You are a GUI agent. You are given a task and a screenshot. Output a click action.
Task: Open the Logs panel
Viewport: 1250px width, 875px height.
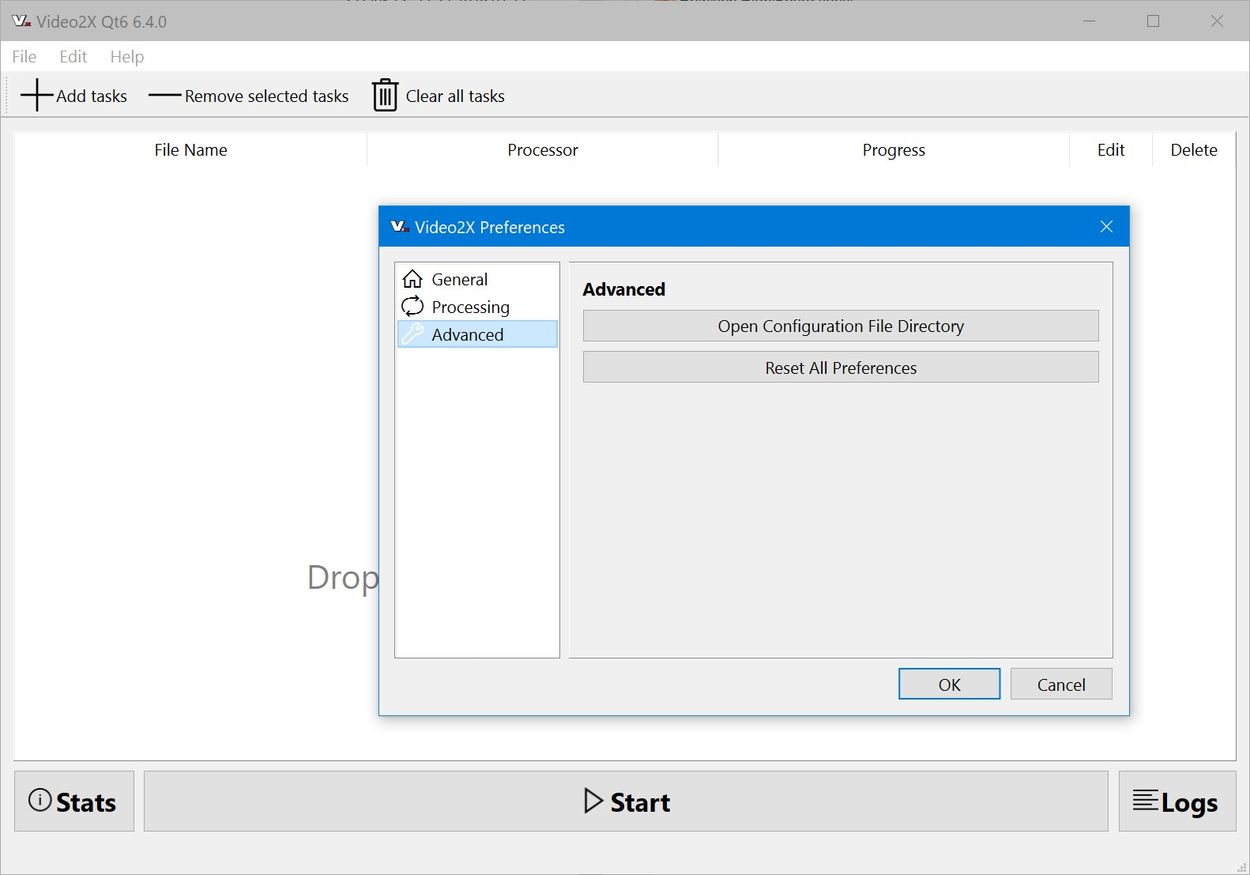pyautogui.click(x=1177, y=801)
